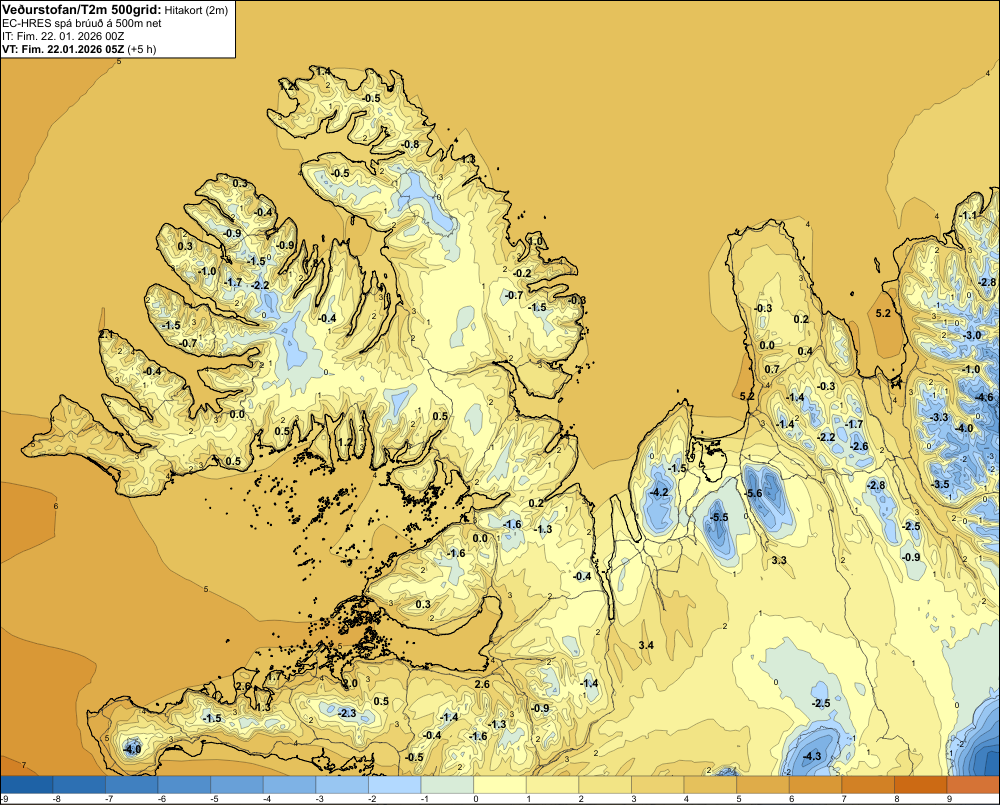The width and height of the screenshot is (1000, 805).
Task: Click the valid time 'VT: Fim. 22.01.2026 05Z'
Action: [63, 49]
